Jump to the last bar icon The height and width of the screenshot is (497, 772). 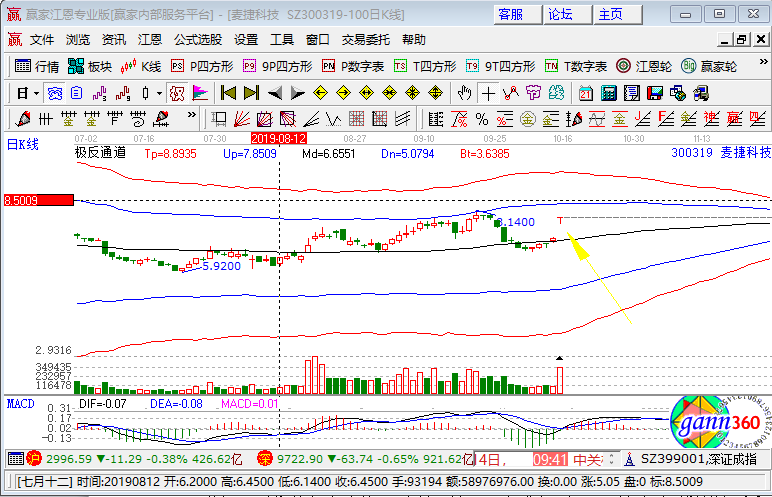pos(251,93)
